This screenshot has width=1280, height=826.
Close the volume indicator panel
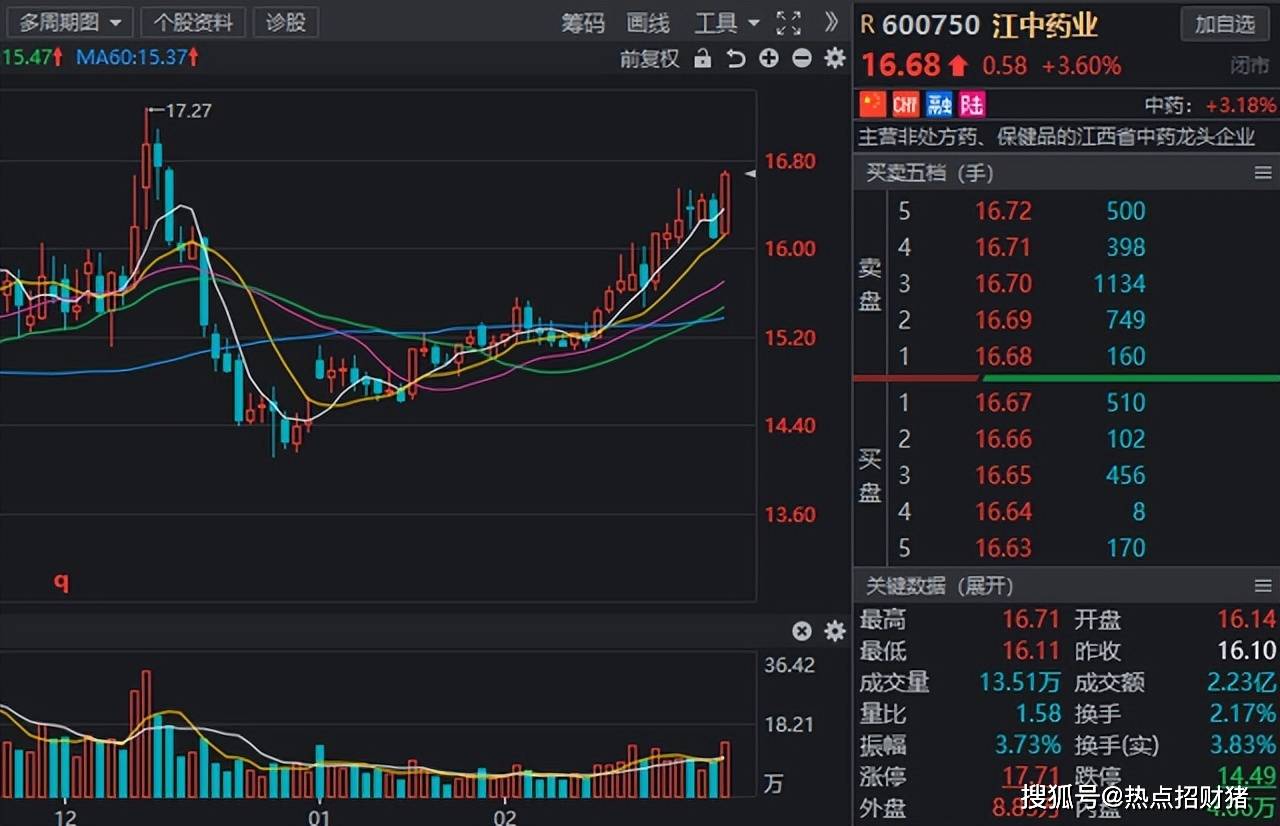click(x=802, y=631)
